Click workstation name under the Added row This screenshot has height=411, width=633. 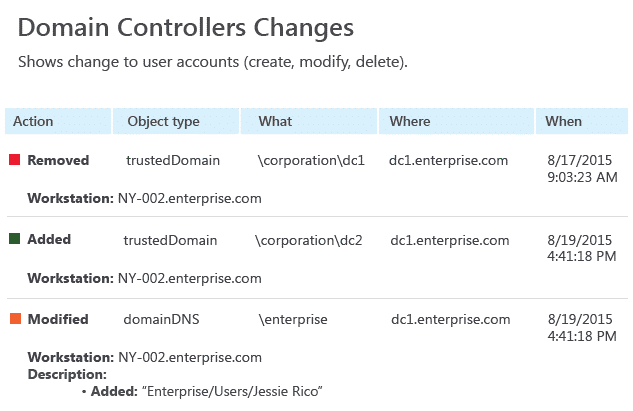click(x=190, y=278)
